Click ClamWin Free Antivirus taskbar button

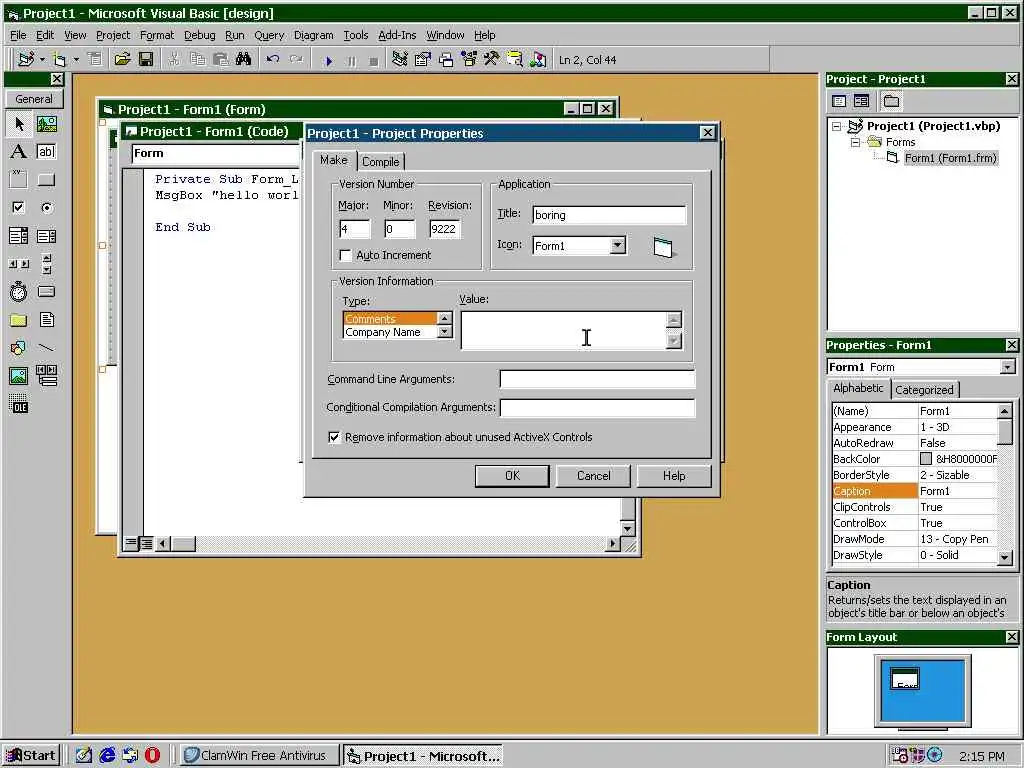pyautogui.click(x=259, y=756)
